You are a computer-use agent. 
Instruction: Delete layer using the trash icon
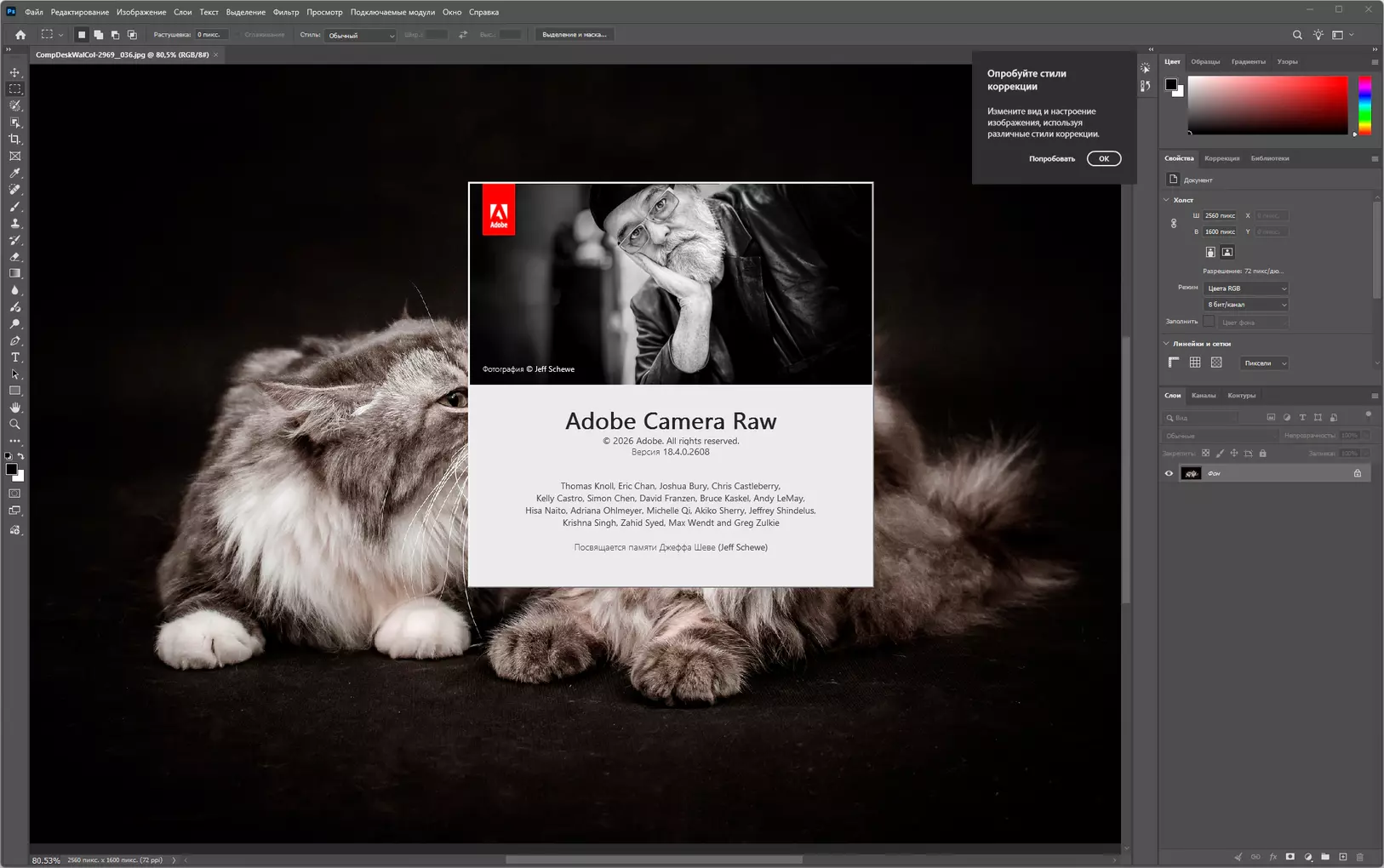click(1360, 857)
